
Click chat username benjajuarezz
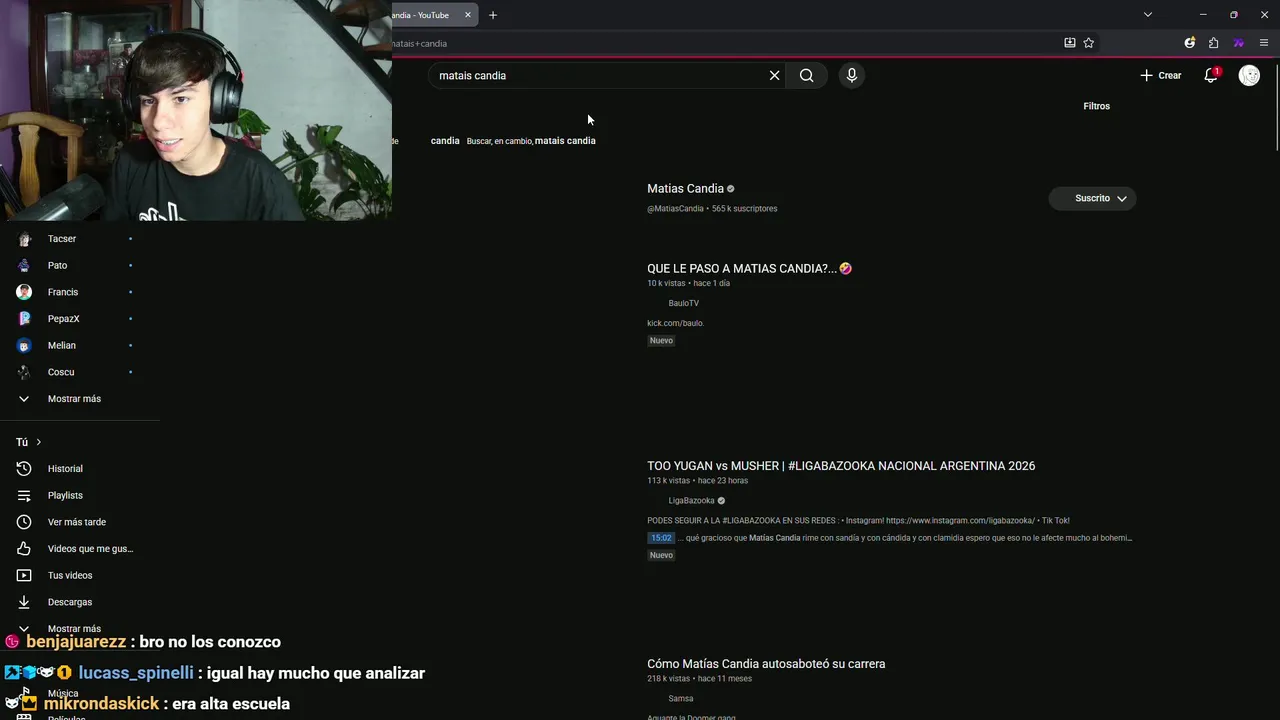tap(76, 642)
